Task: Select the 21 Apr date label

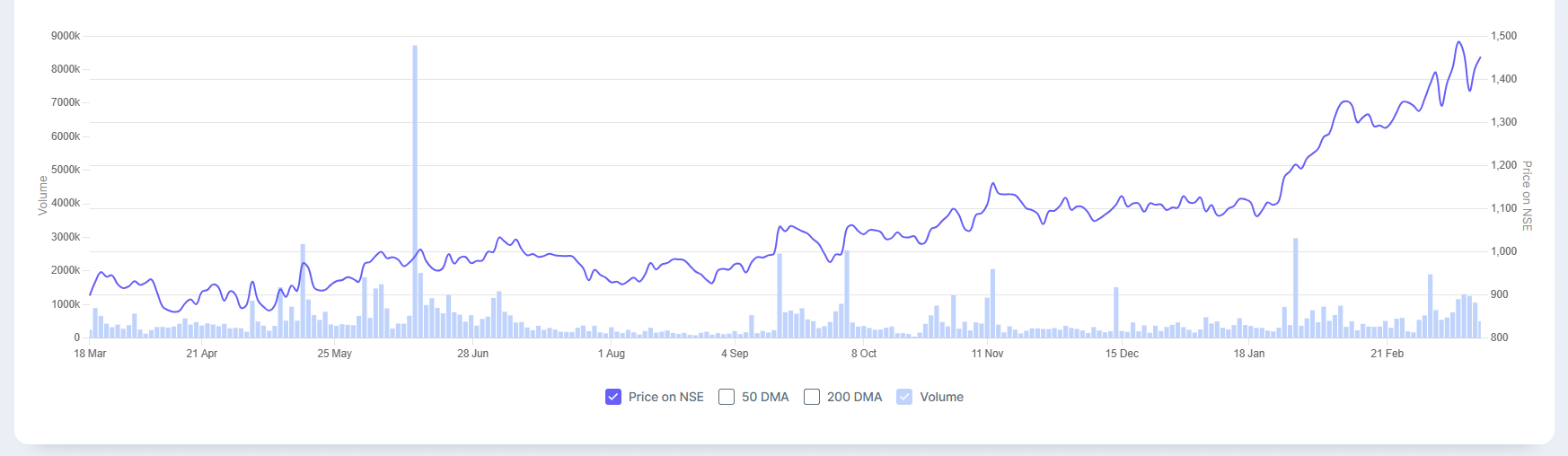Action: pos(202,354)
